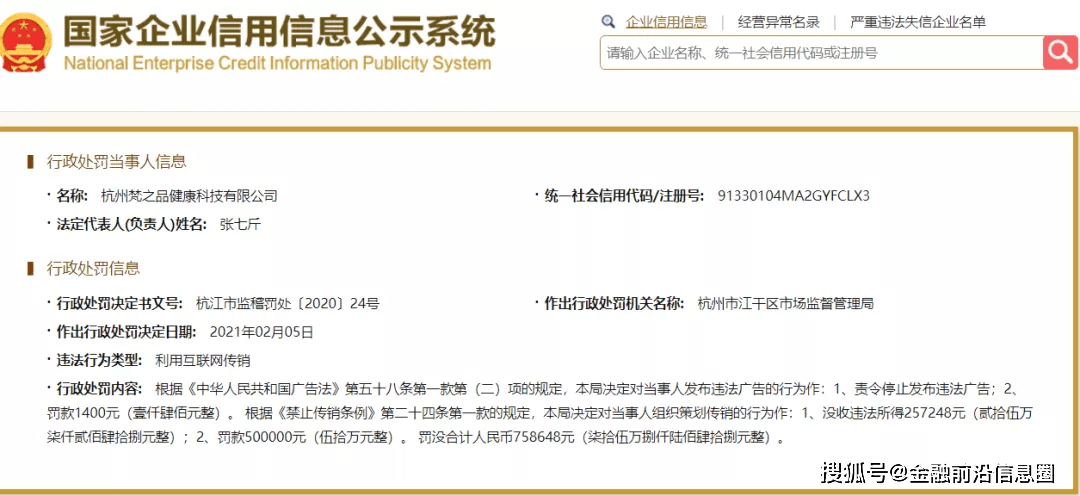Click the English National Enterprise Credit subtitle
1080x496 pixels.
click(277, 63)
